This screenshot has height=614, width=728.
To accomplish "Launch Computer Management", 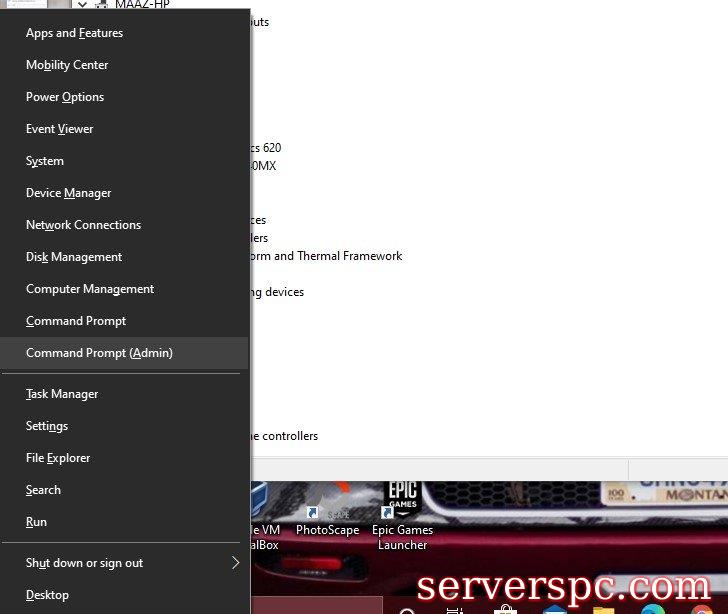I will pos(90,289).
